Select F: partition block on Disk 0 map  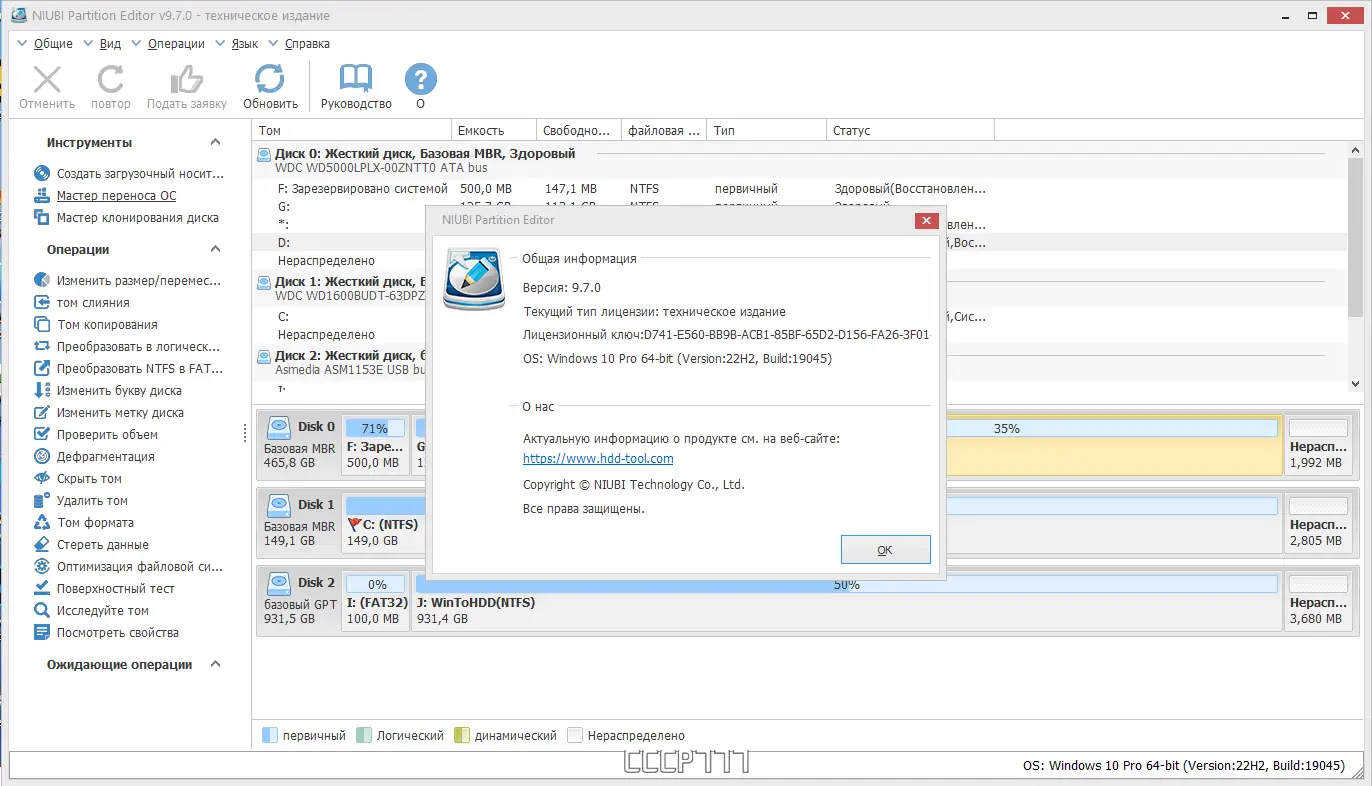click(375, 445)
